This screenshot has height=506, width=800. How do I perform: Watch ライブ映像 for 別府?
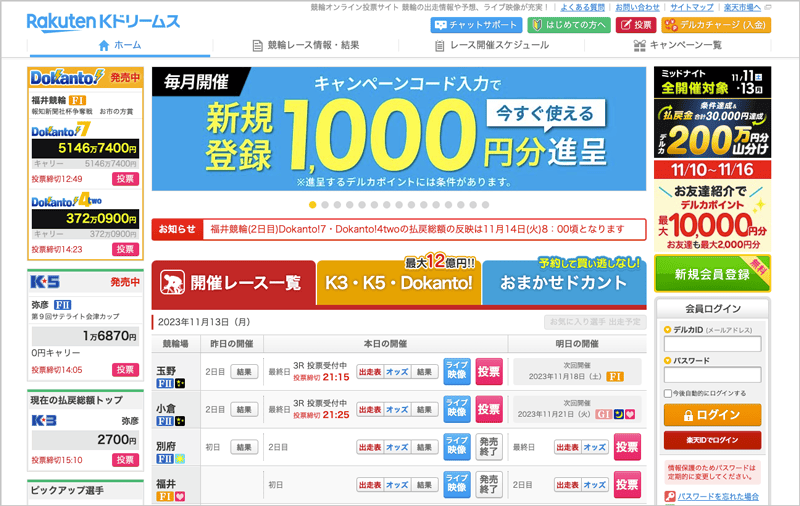click(457, 446)
